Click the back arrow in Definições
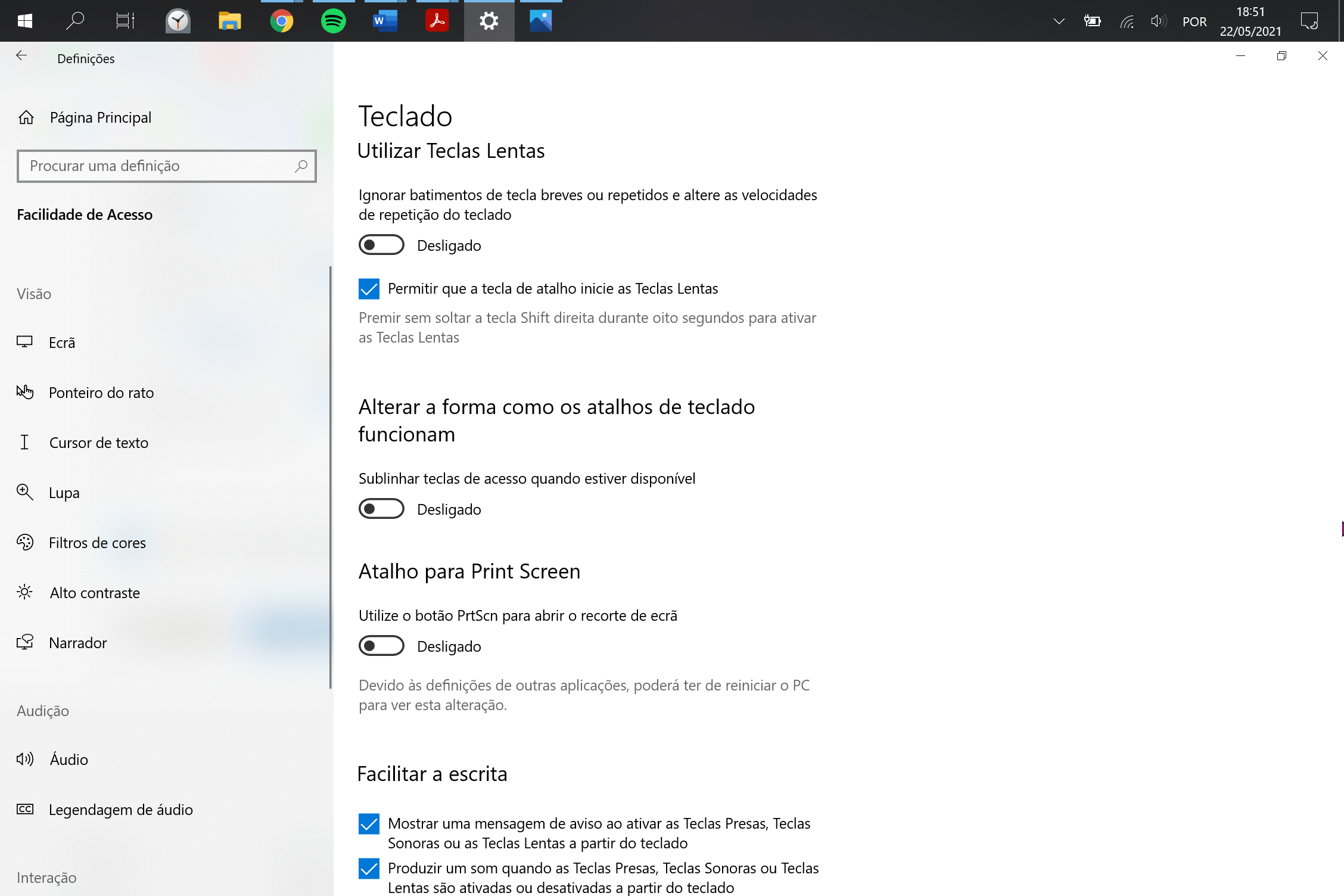 coord(21,56)
